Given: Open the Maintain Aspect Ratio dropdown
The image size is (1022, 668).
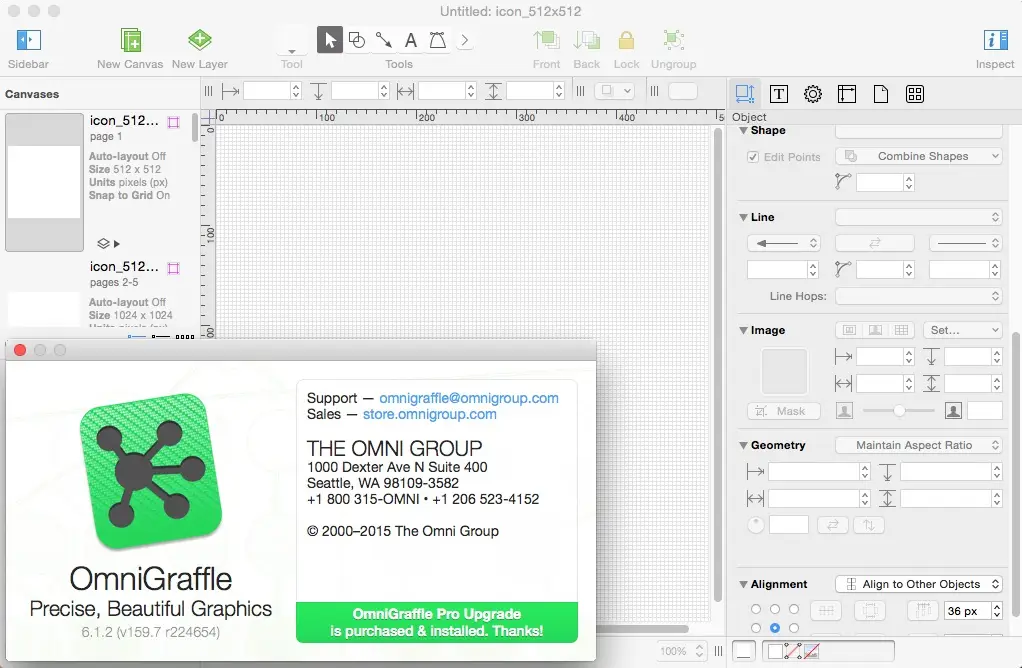Looking at the screenshot, I should [x=918, y=445].
